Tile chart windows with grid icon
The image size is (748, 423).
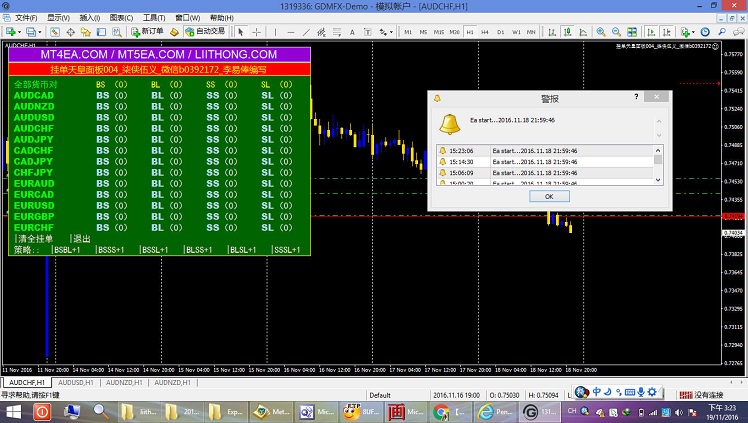(632, 31)
